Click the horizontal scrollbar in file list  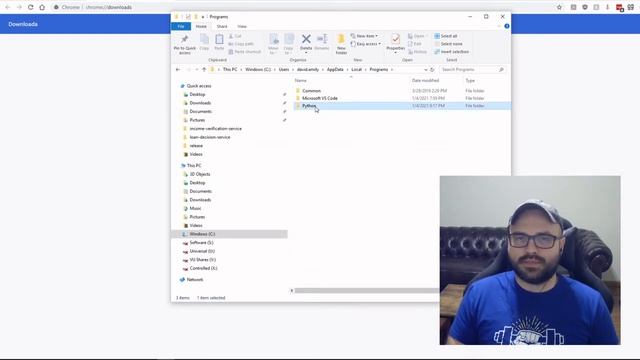(367, 291)
